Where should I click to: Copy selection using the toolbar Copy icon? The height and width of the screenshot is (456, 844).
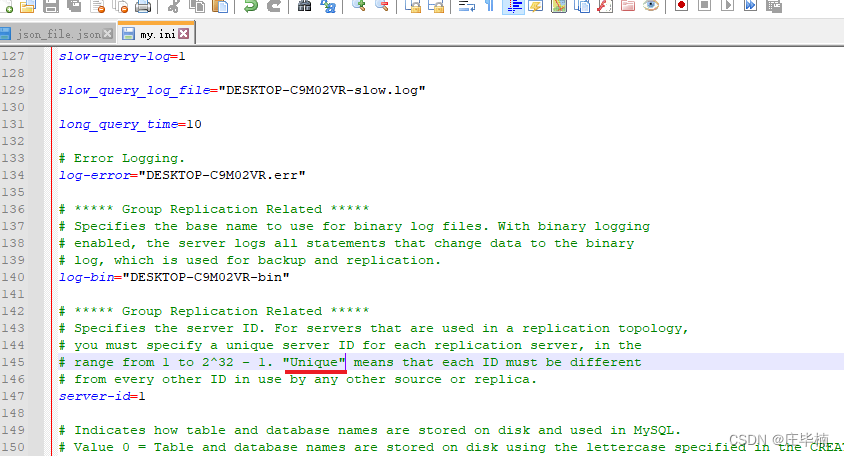[197, 5]
